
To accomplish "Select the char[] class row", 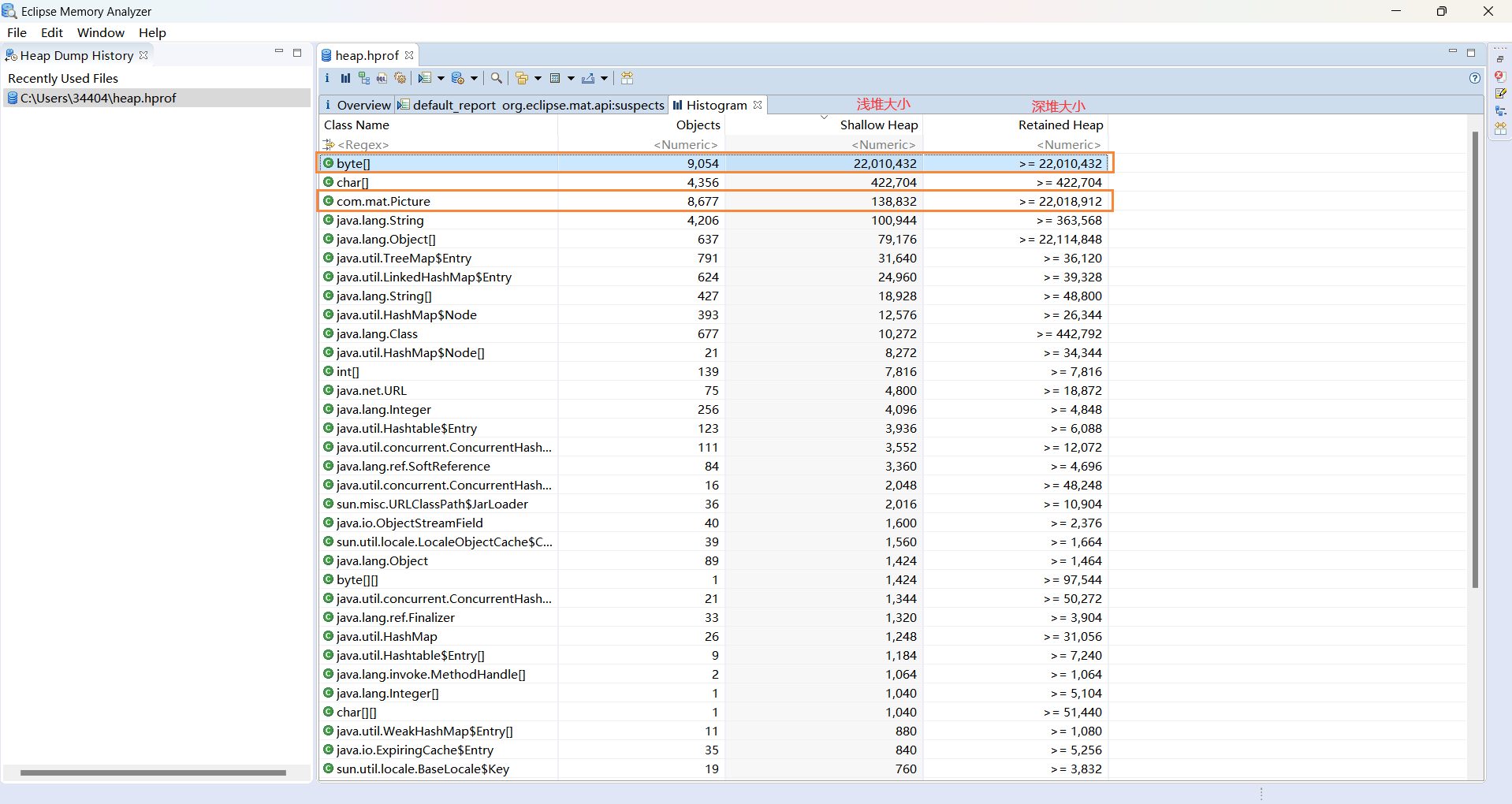I will pos(714,182).
